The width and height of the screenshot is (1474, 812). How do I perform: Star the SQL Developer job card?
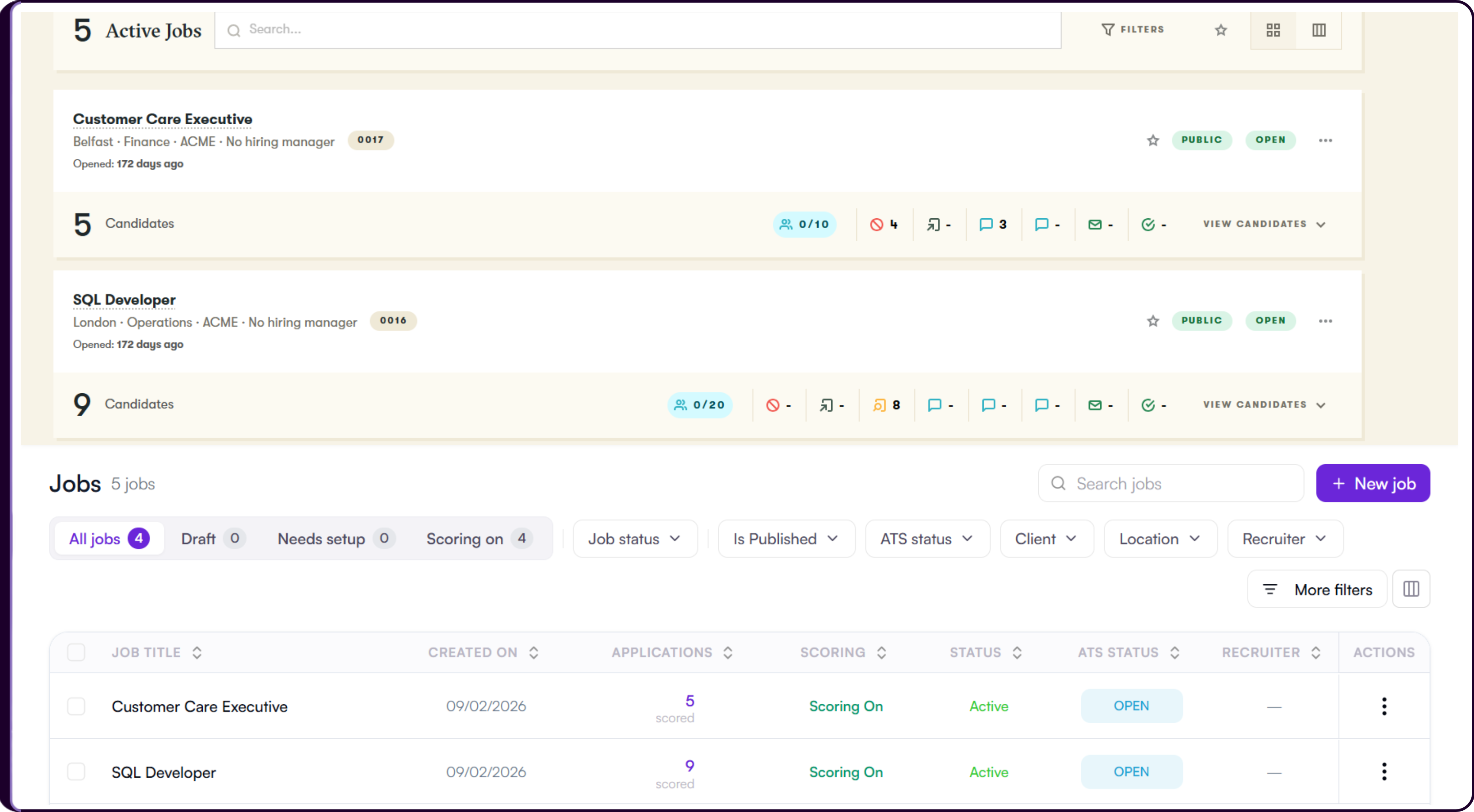pos(1153,321)
